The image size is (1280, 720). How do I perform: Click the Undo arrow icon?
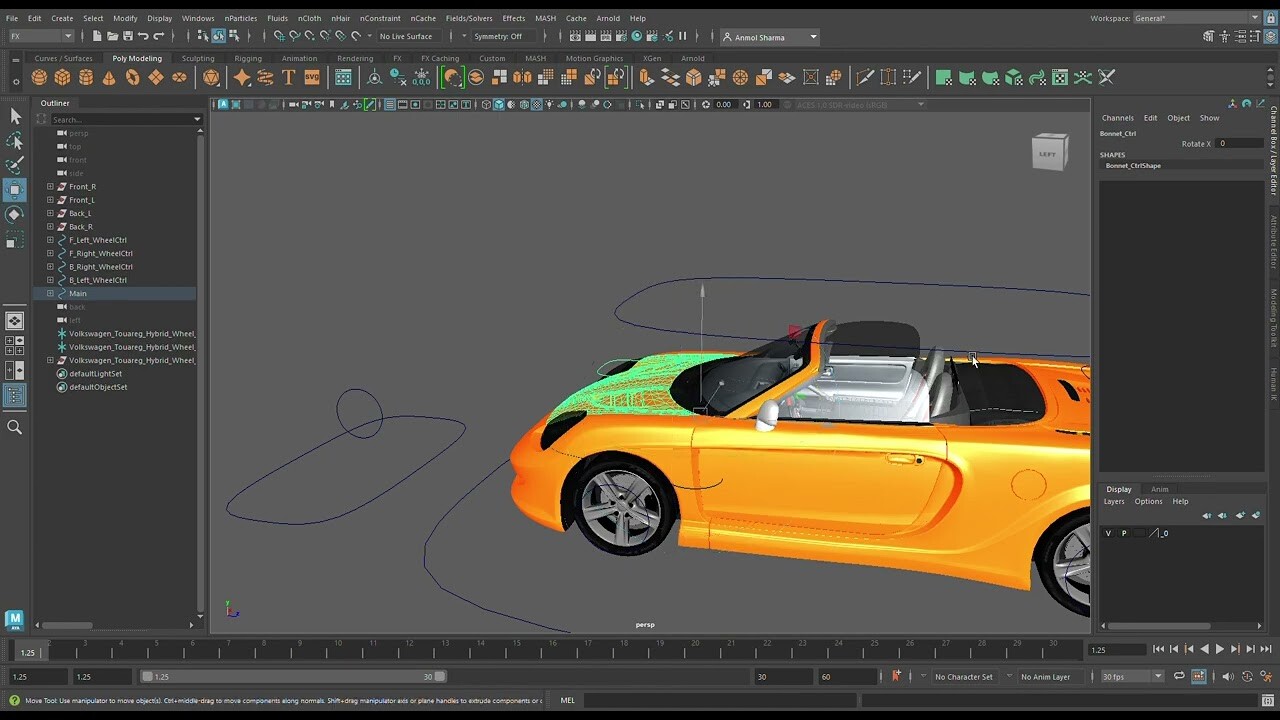pyautogui.click(x=143, y=36)
